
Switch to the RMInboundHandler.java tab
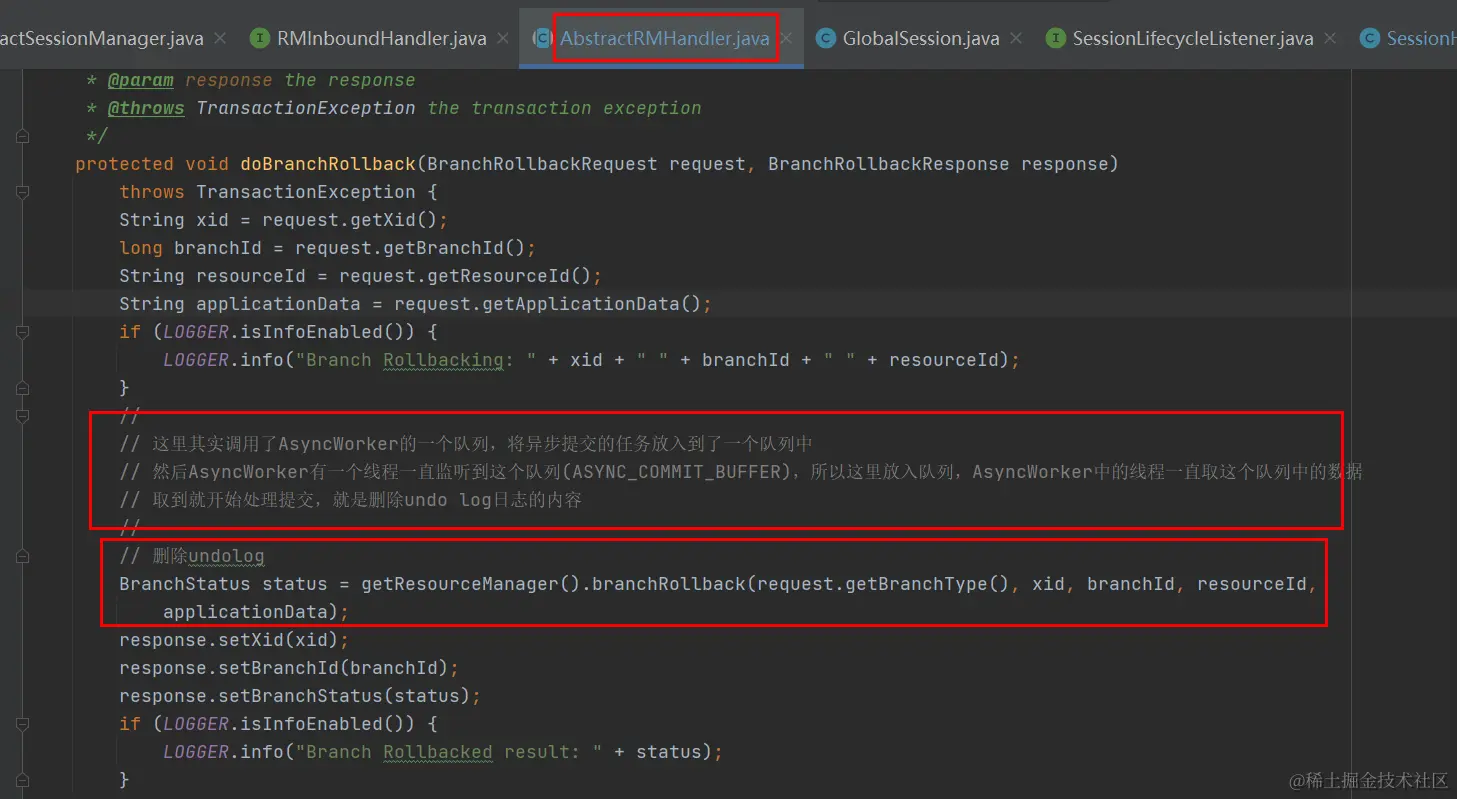point(380,39)
